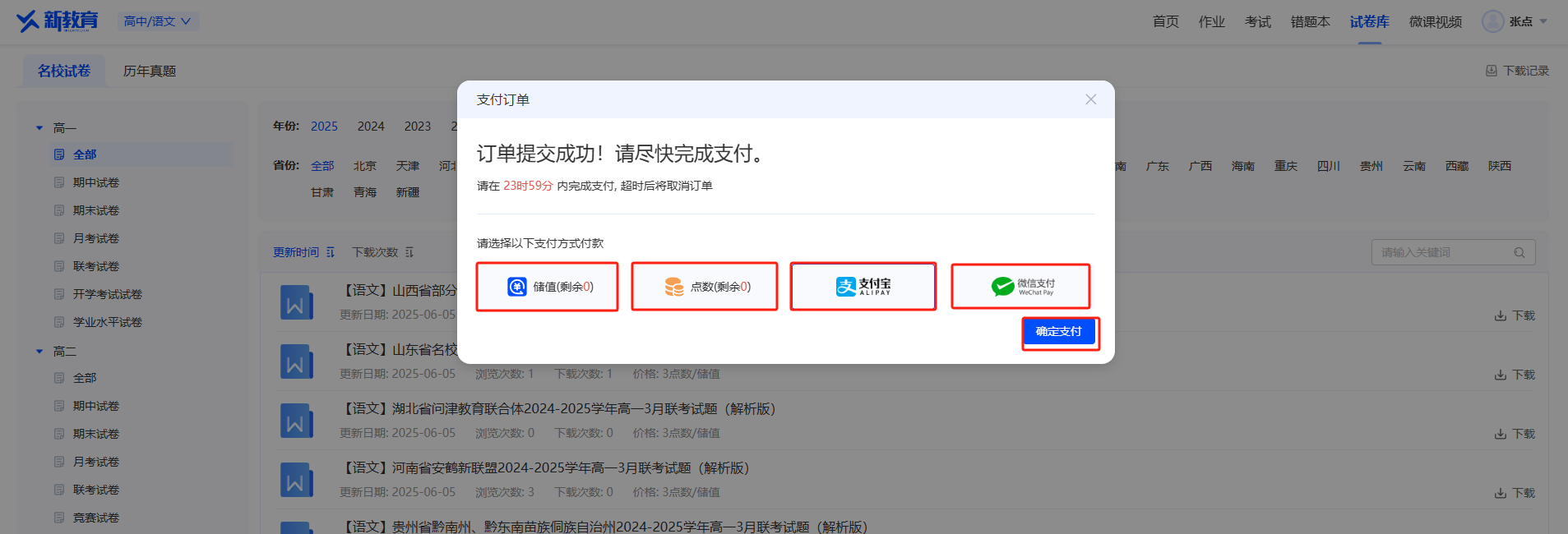Select province filter 新疆
Screen dimensions: 1568x534
pyautogui.click(x=408, y=192)
